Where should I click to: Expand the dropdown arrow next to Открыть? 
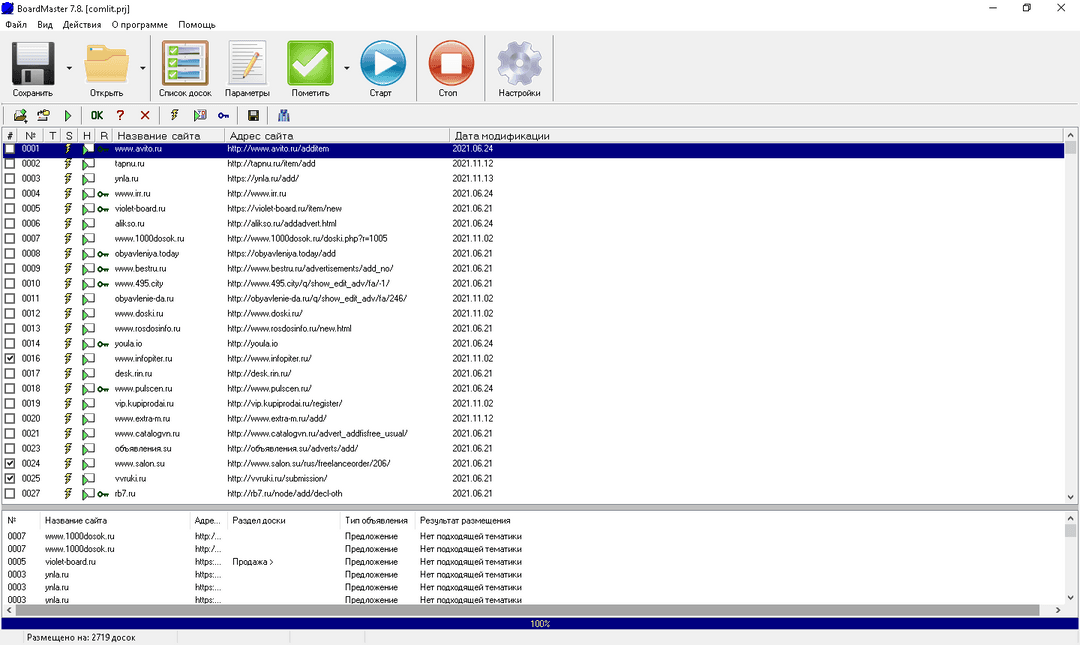click(x=143, y=68)
